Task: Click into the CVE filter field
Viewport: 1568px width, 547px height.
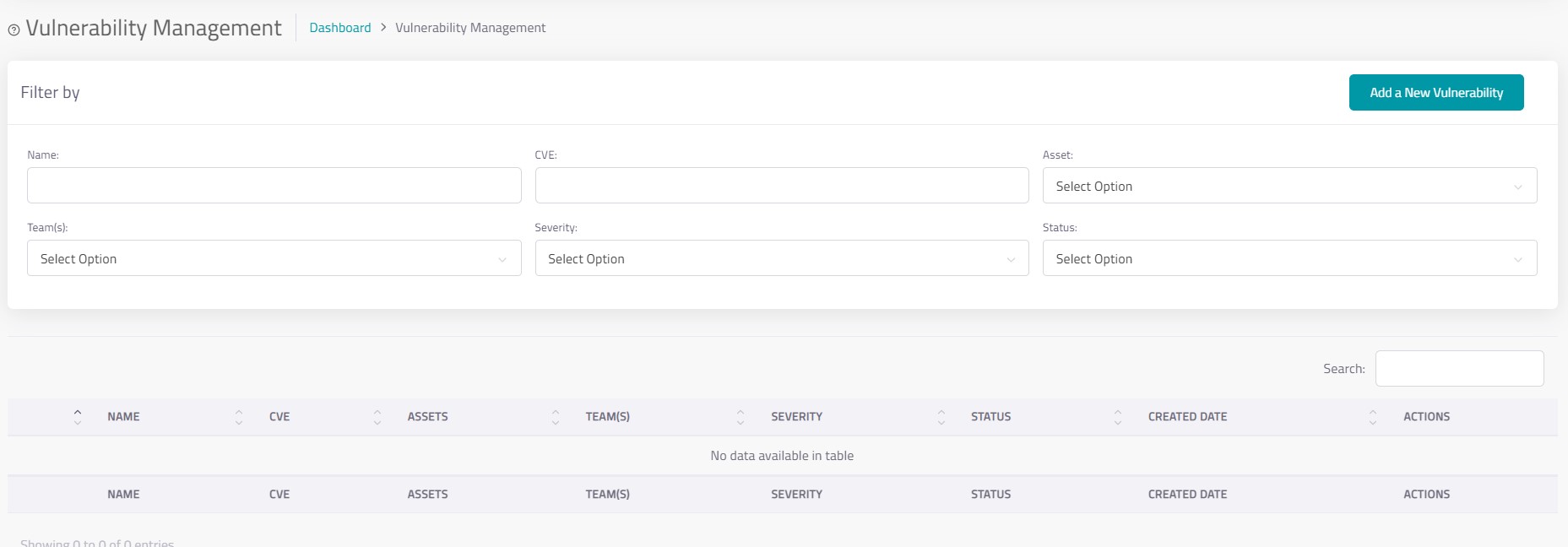Action: (x=781, y=186)
